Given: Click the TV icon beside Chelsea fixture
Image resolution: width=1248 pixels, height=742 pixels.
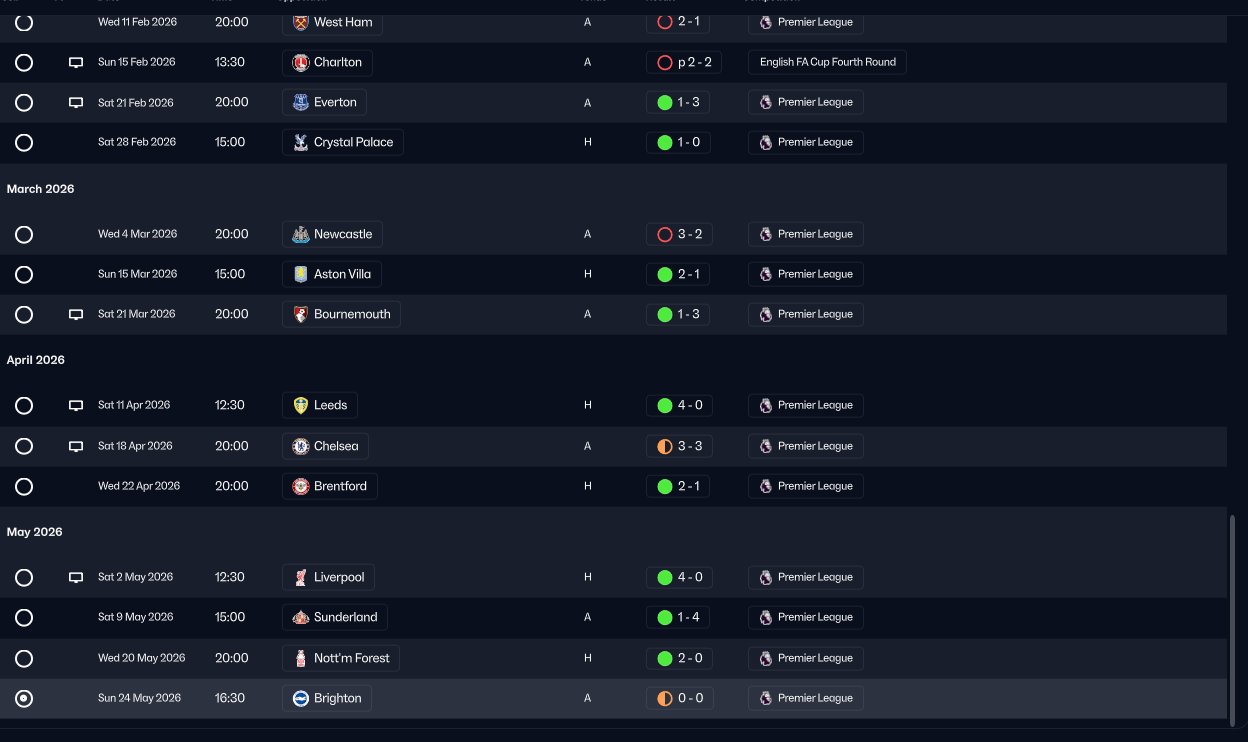Looking at the screenshot, I should (76, 446).
